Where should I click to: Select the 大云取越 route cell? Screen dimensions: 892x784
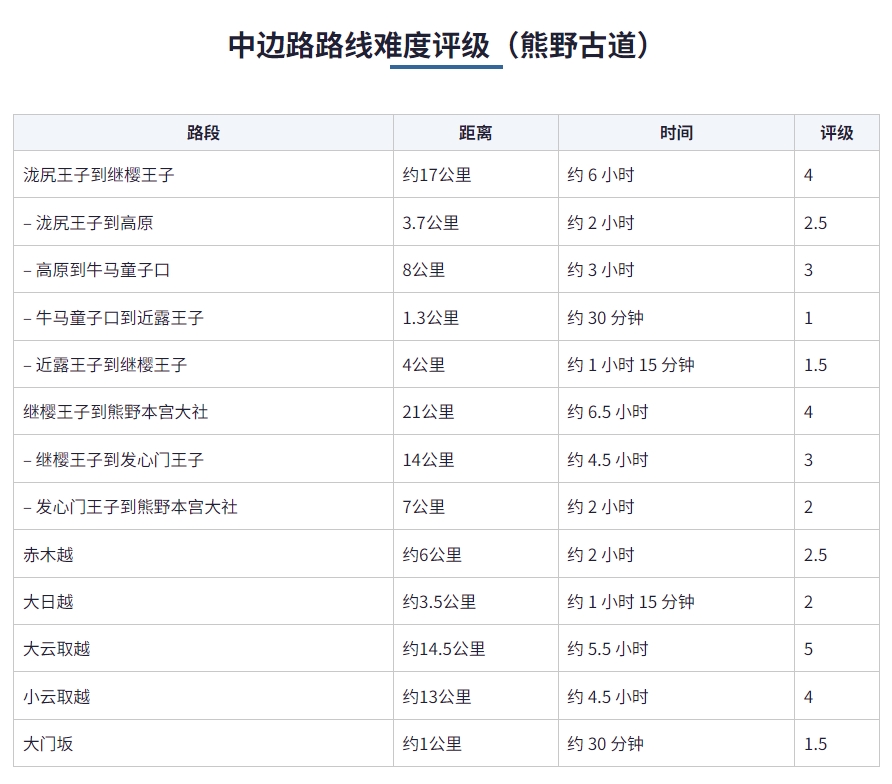(203, 649)
